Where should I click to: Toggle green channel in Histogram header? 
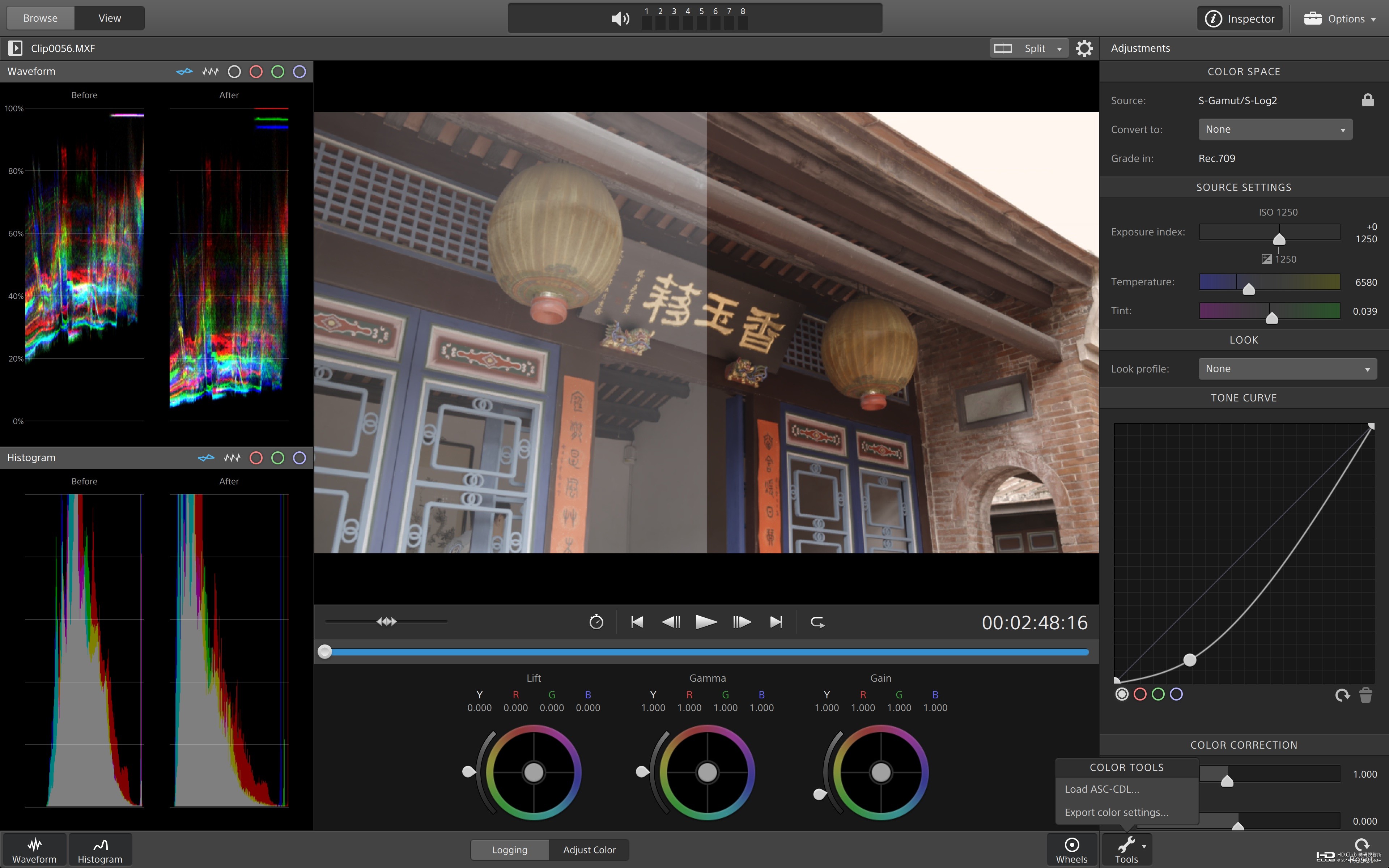(x=278, y=458)
